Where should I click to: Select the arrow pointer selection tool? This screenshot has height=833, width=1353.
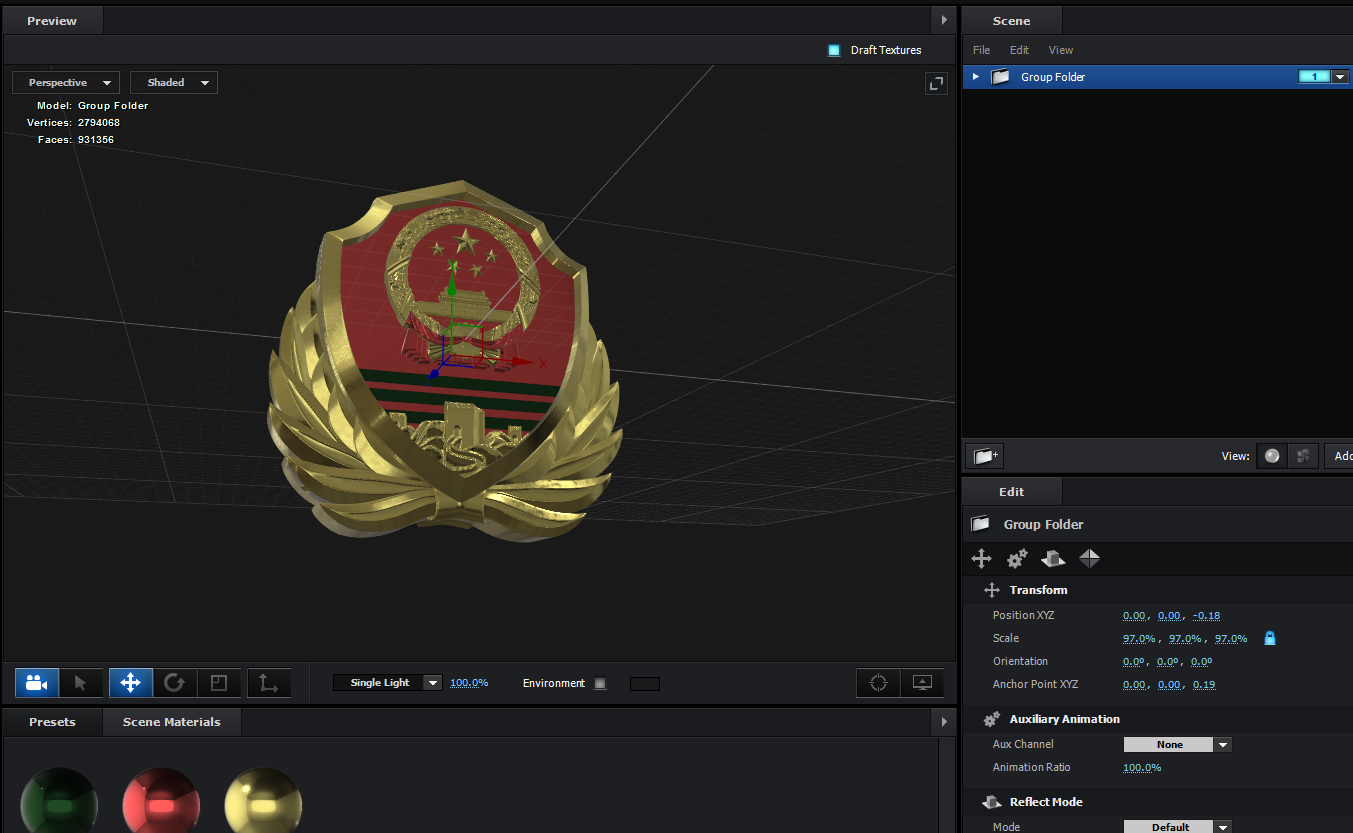click(81, 683)
